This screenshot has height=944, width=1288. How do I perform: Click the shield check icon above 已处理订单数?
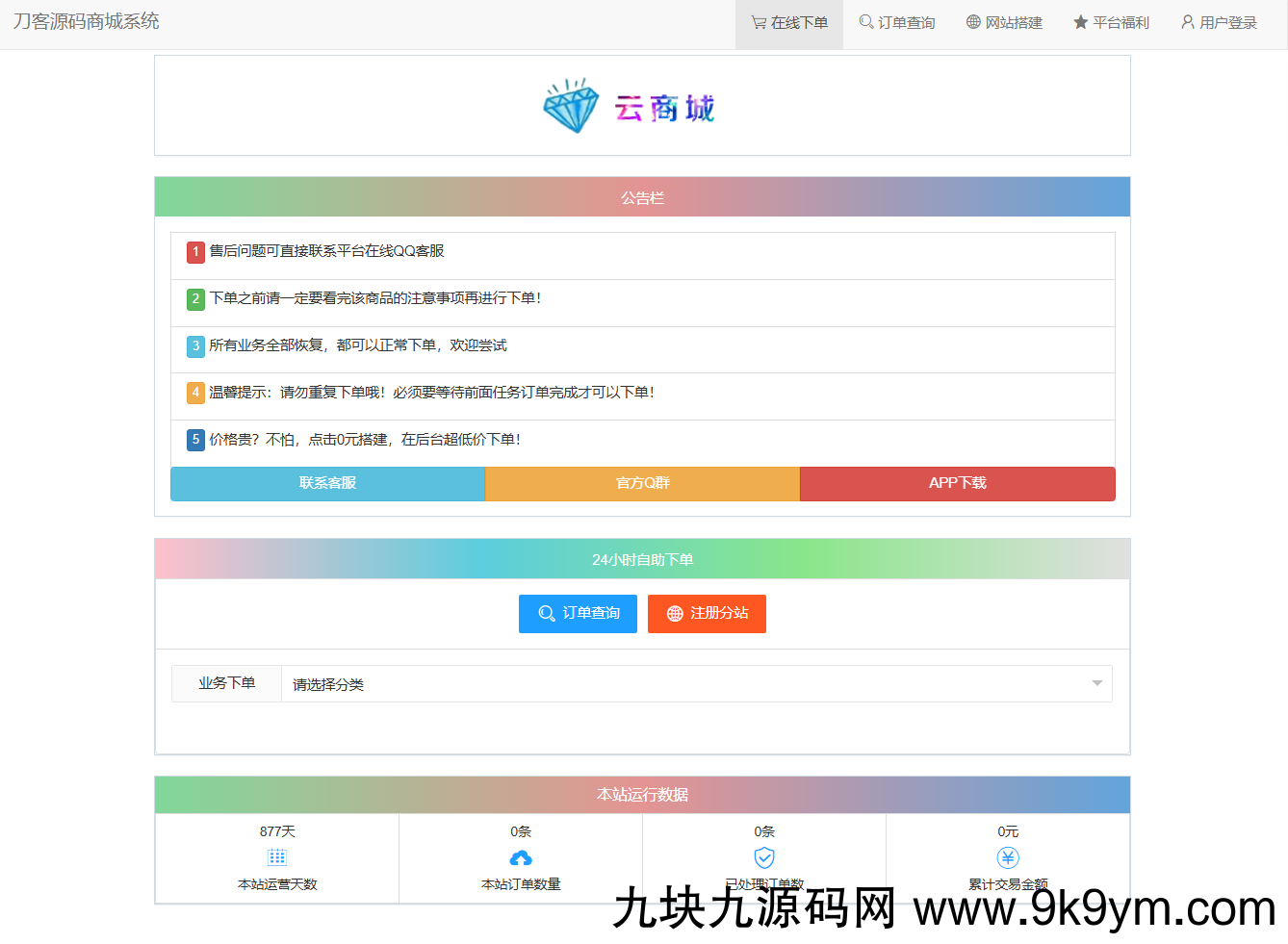[763, 856]
